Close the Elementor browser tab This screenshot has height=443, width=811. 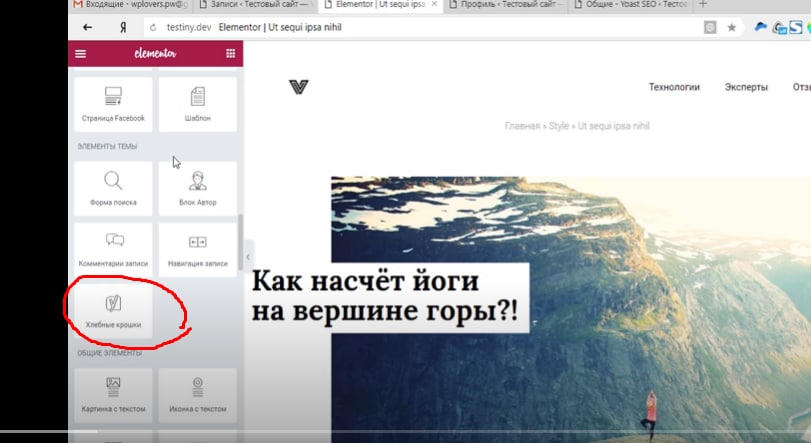434,4
